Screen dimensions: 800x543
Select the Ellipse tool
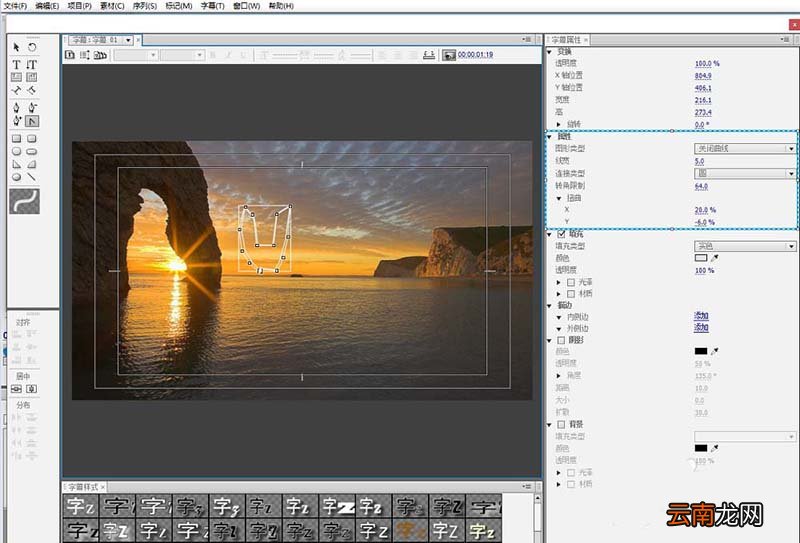point(16,177)
